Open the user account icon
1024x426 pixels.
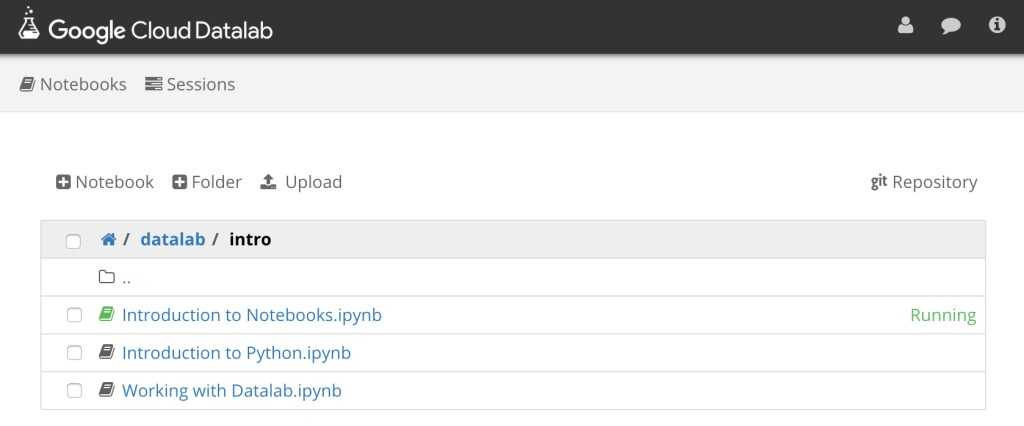coord(906,26)
